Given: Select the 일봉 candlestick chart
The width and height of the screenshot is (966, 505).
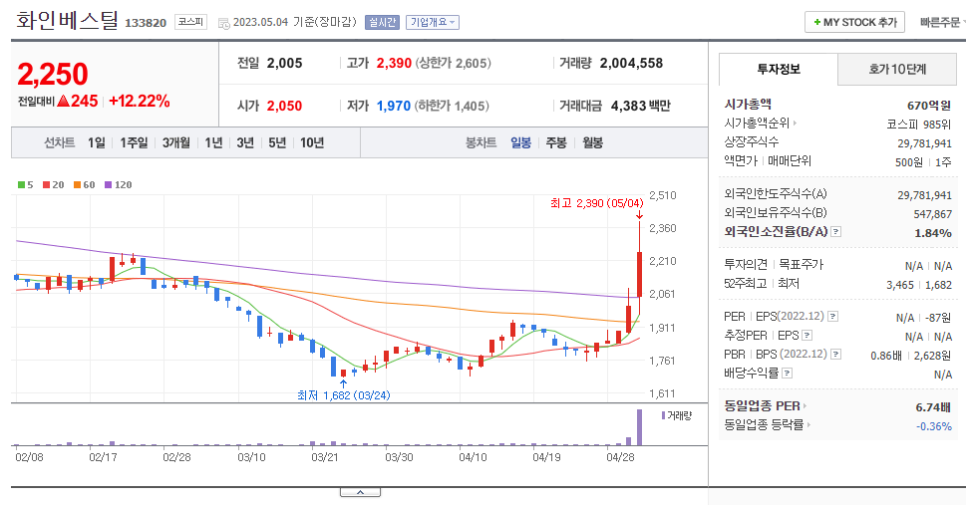Looking at the screenshot, I should tap(521, 143).
